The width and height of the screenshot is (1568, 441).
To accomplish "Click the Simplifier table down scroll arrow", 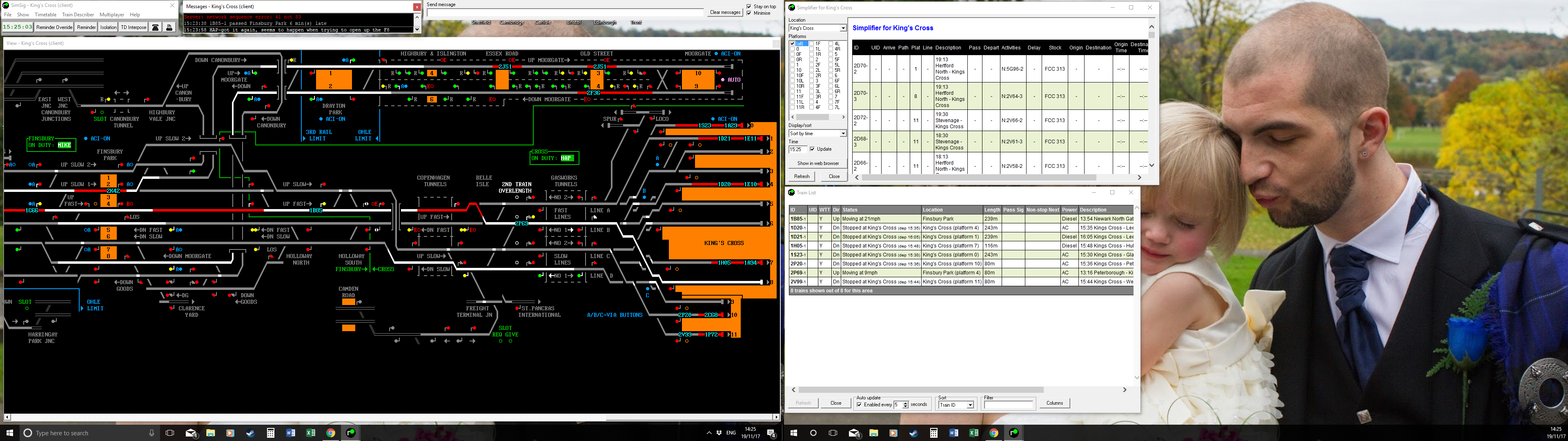I will pyautogui.click(x=1151, y=165).
